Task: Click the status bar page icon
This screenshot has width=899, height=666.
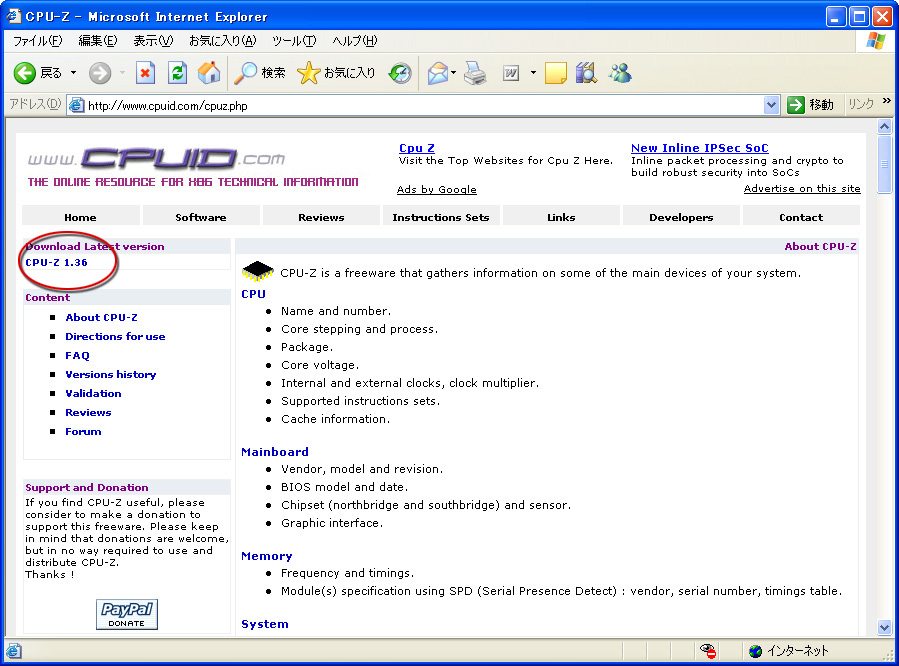Action: (14, 651)
